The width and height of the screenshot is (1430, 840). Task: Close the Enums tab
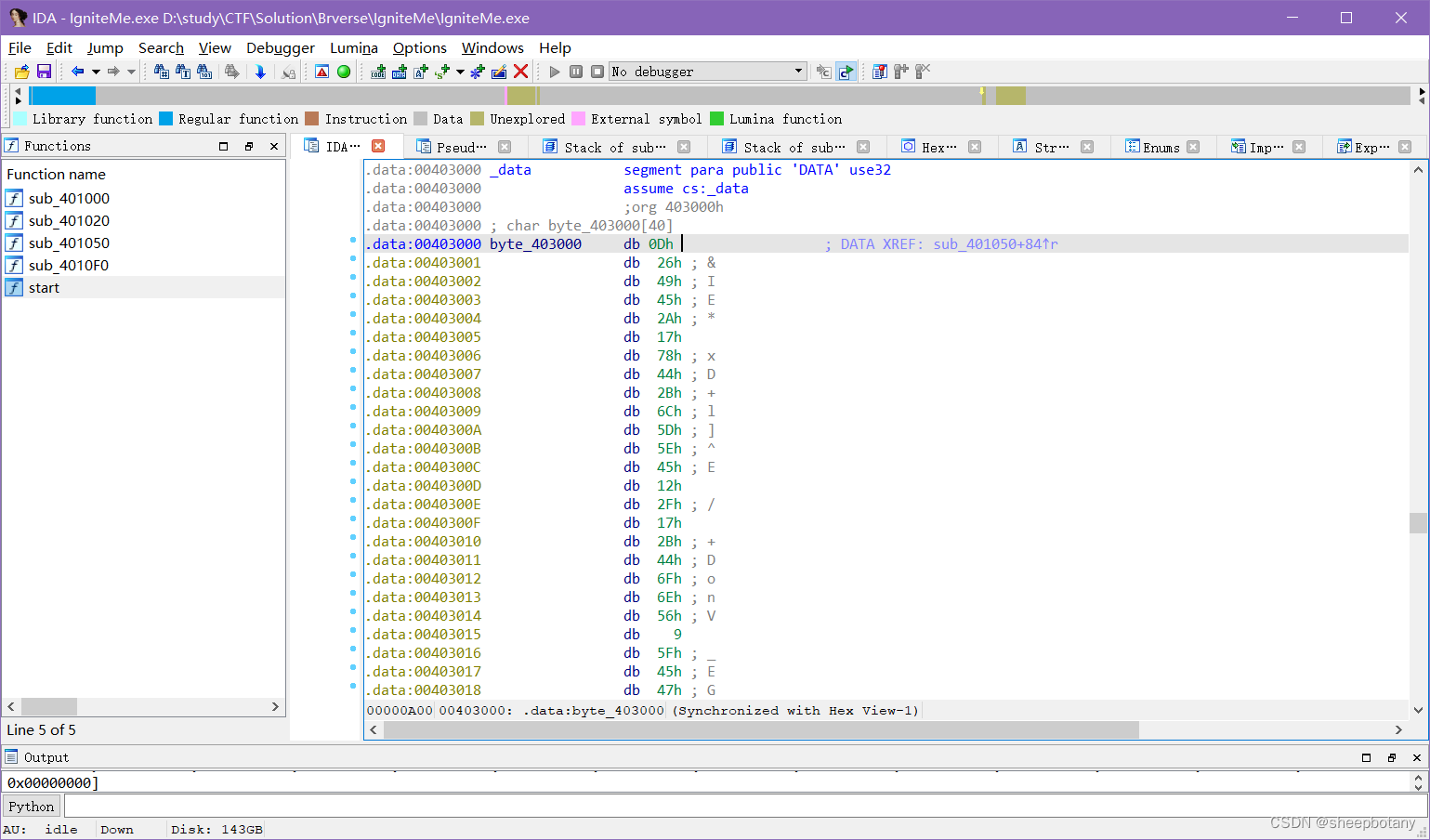pyautogui.click(x=1193, y=147)
